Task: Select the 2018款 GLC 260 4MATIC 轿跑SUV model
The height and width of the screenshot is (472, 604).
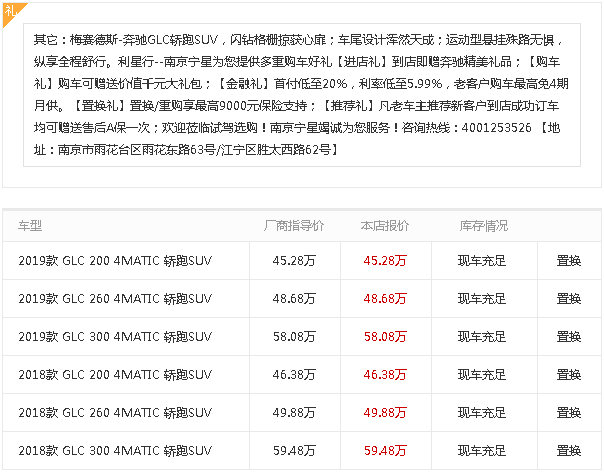Action: [x=115, y=412]
